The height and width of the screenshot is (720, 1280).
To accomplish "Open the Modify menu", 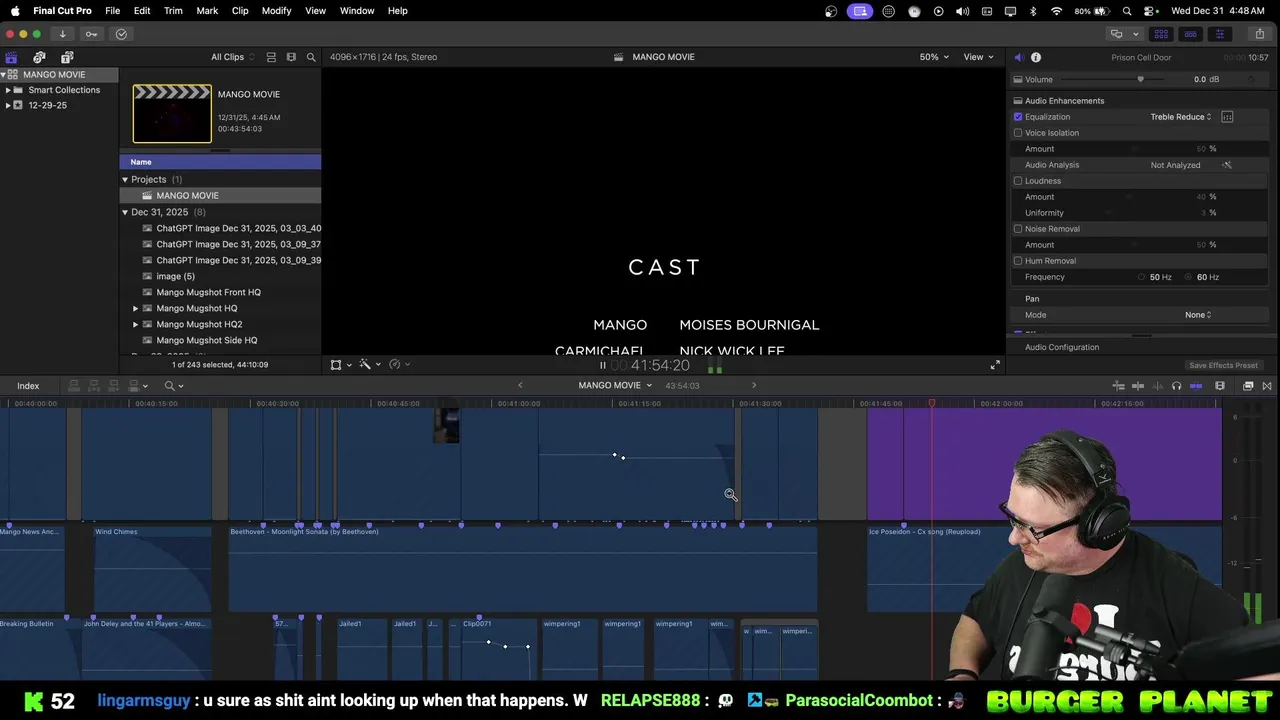I will coord(277,11).
